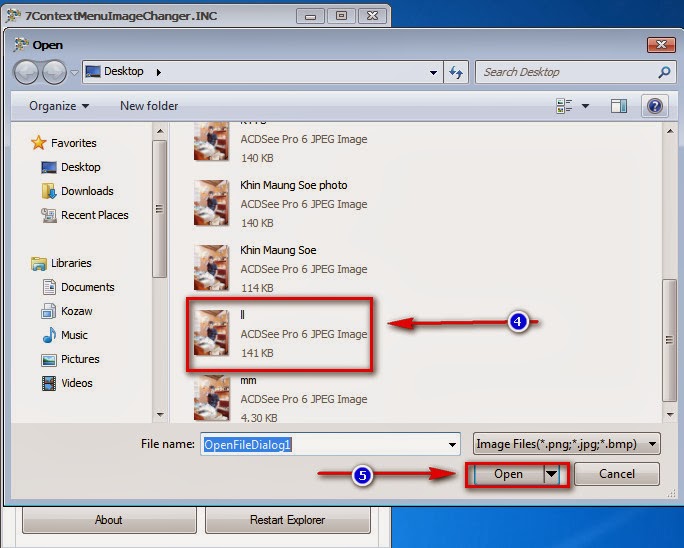
Task: Open recent locations dropdown beside navigation arrows
Action: 75,72
